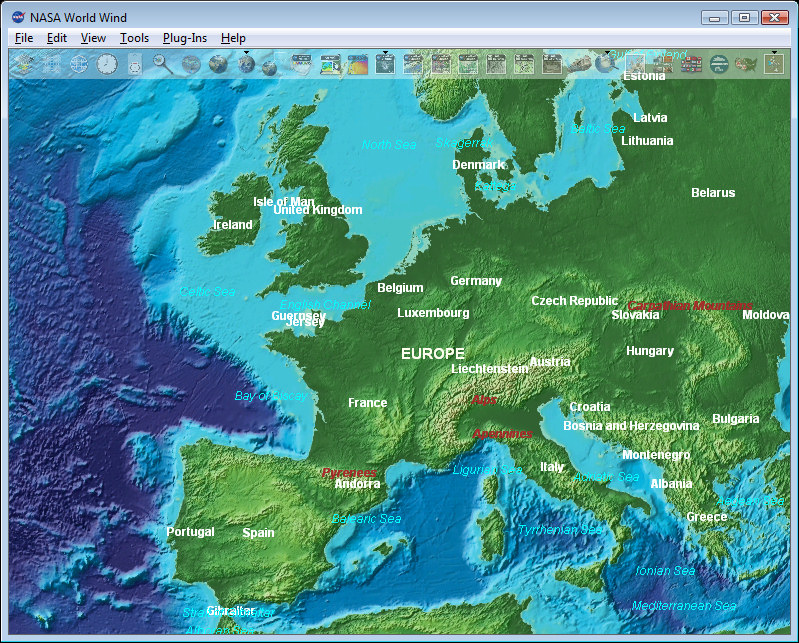Click the 'Hungary' country label
This screenshot has height=643, width=799.
pos(650,351)
